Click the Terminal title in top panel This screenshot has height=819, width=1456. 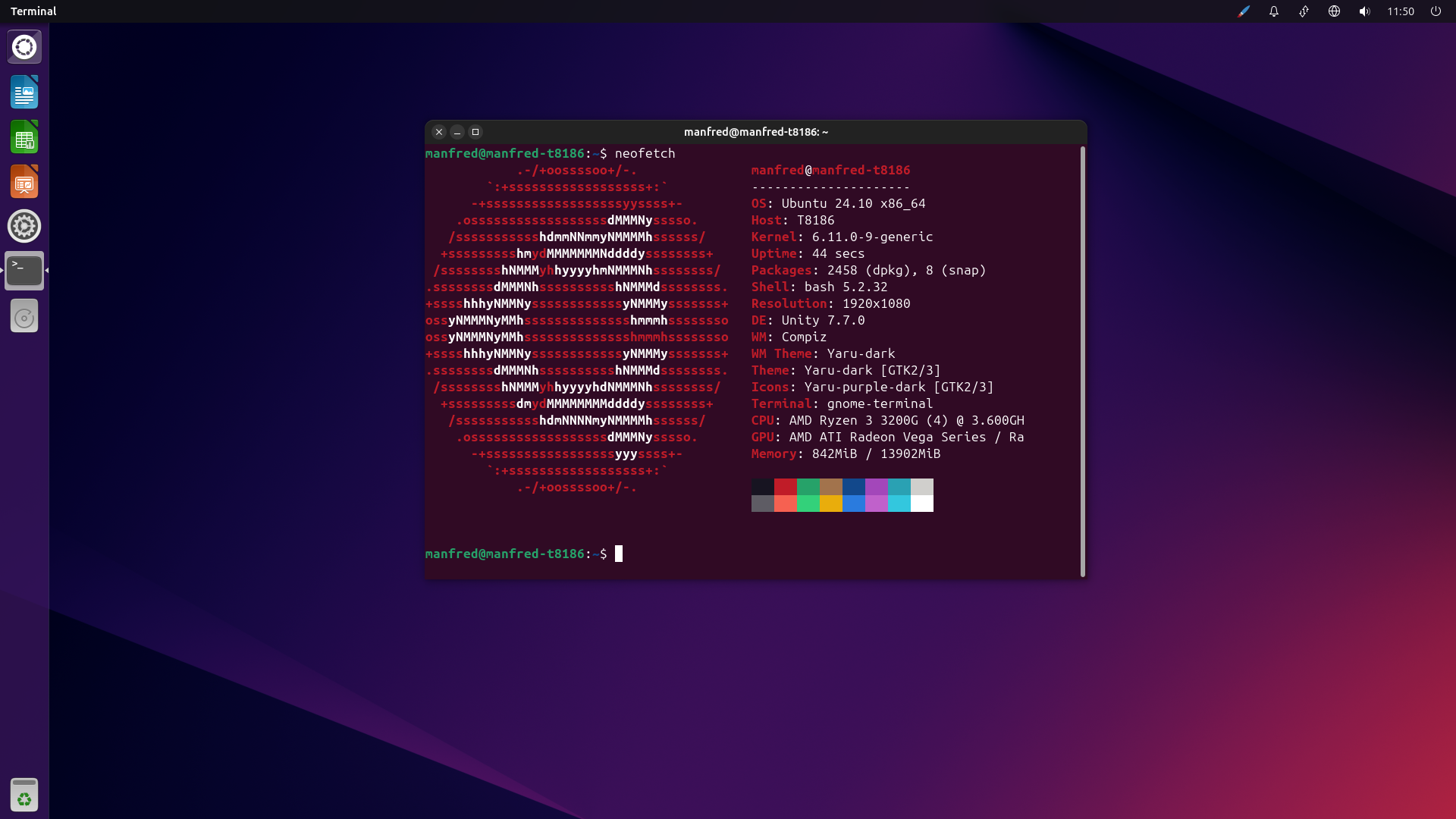click(33, 11)
